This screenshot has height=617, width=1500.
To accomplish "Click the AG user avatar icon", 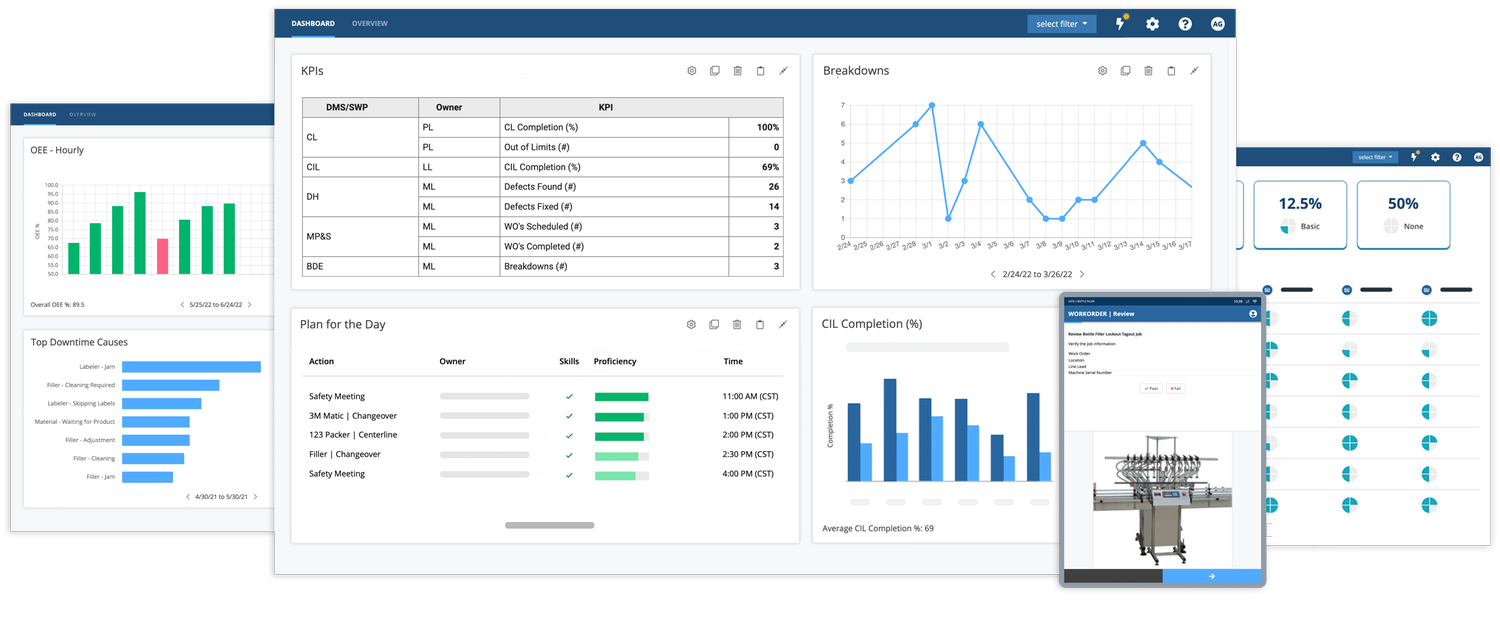I will (x=1217, y=23).
